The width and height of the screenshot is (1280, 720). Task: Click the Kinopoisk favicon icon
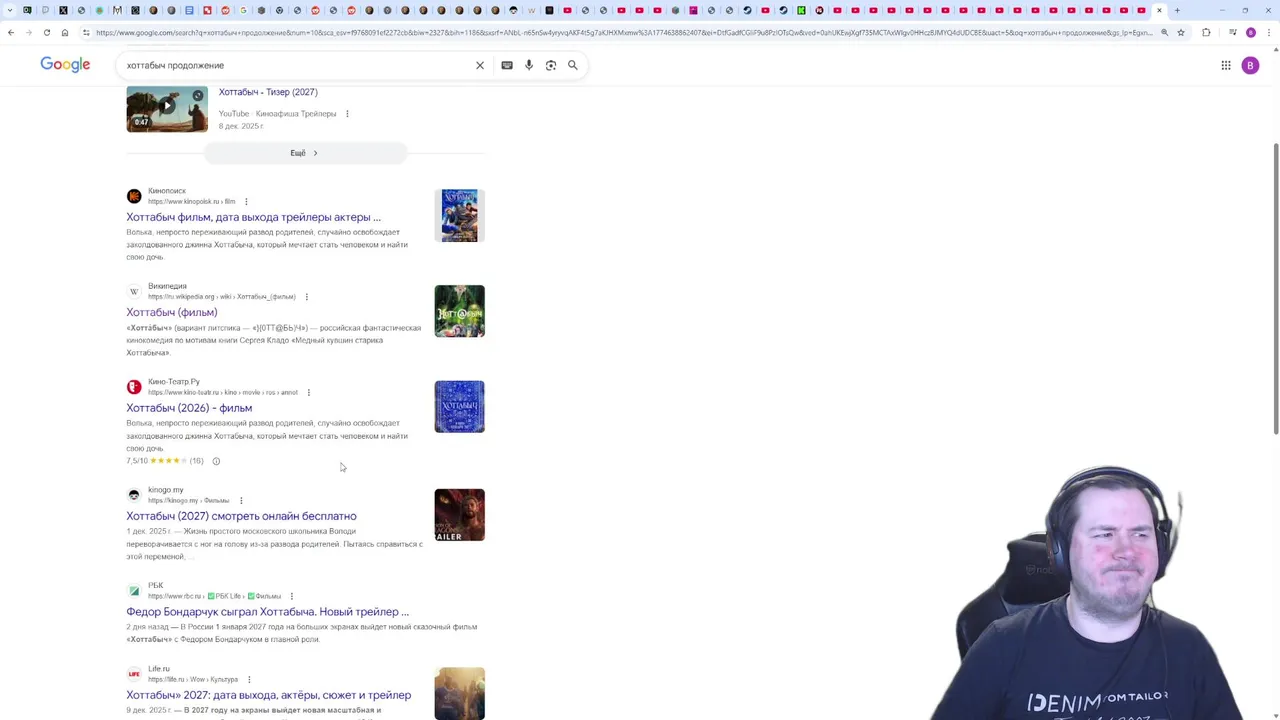(x=134, y=196)
